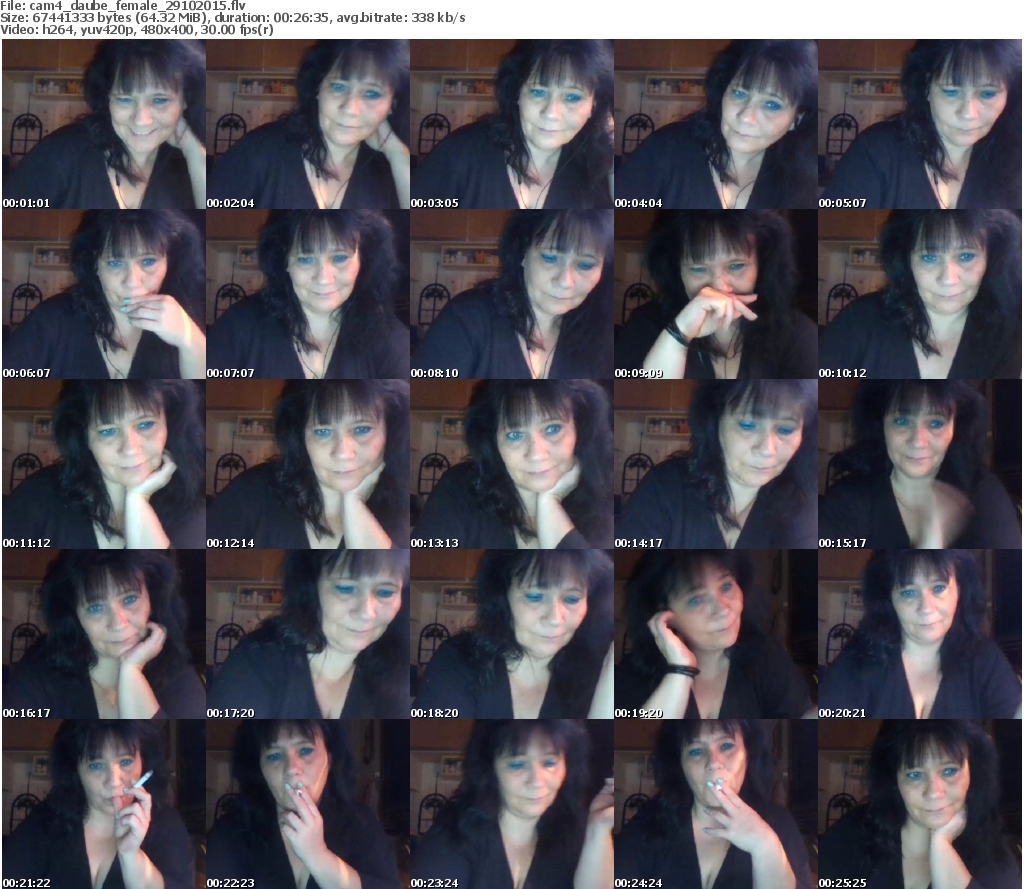Select the thumbnail frame stamped 00:03:05
1024x889 pixels.
[x=512, y=124]
